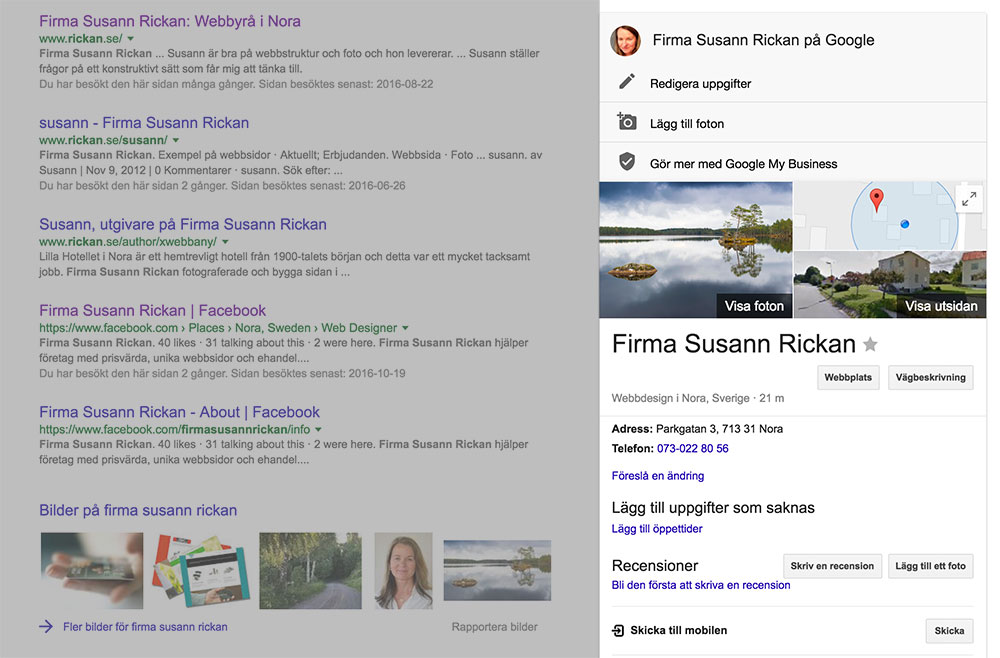Click the Firma Susann Rickan på Google header
The image size is (1000, 658).
(763, 40)
